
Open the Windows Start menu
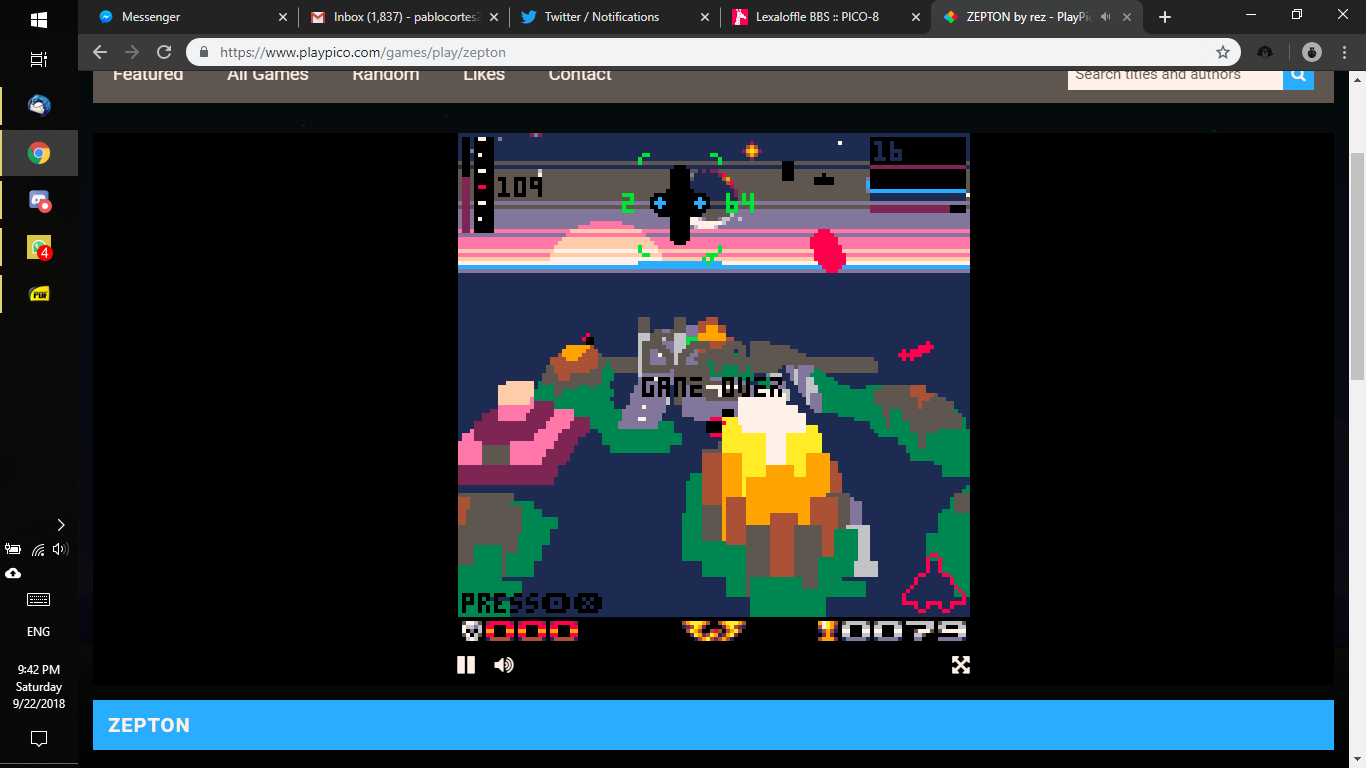[39, 19]
